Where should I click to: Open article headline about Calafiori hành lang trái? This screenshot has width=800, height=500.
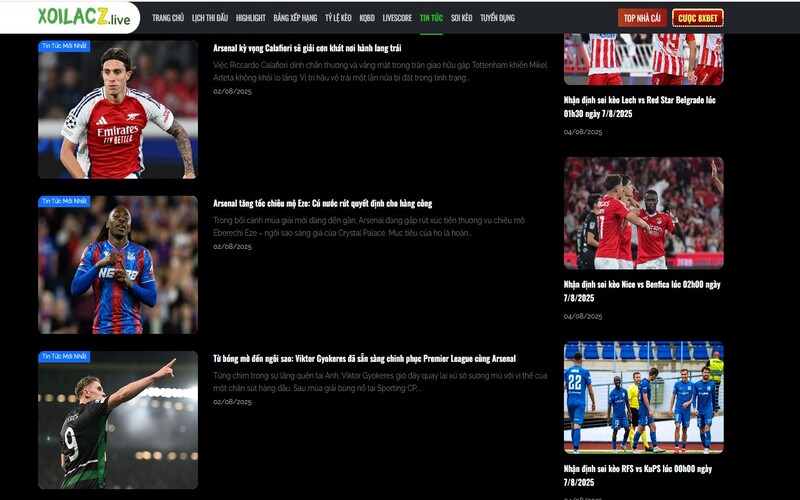tap(307, 48)
